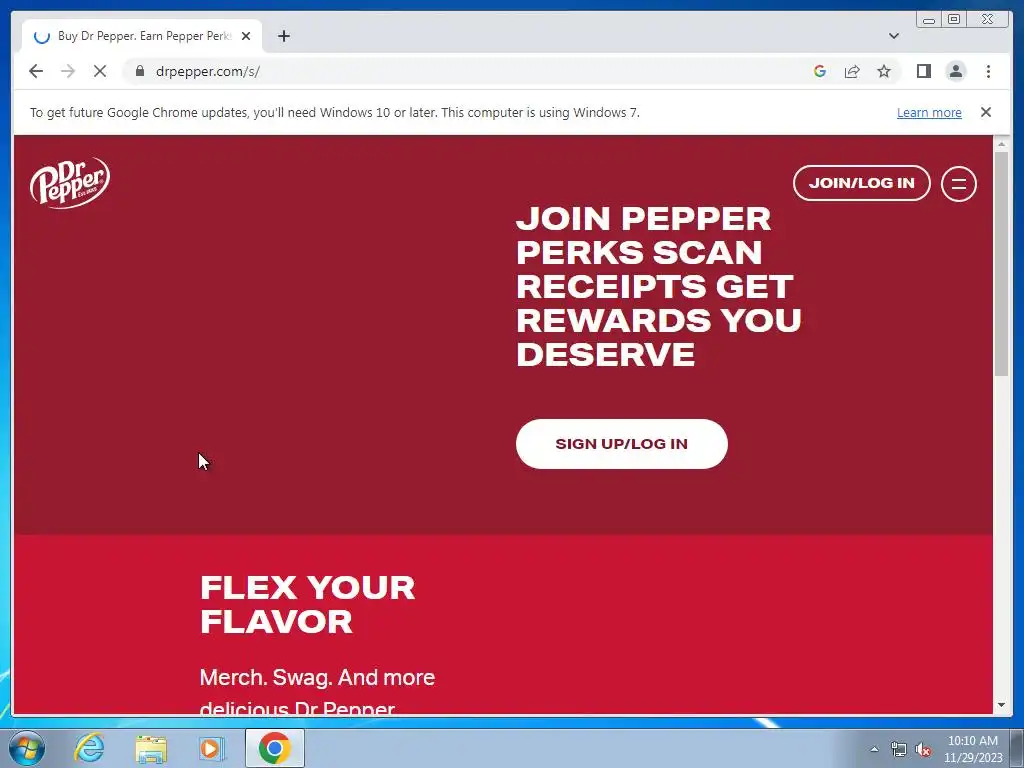Dismiss the Chrome update notification bar
This screenshot has width=1024, height=768.
(x=985, y=112)
